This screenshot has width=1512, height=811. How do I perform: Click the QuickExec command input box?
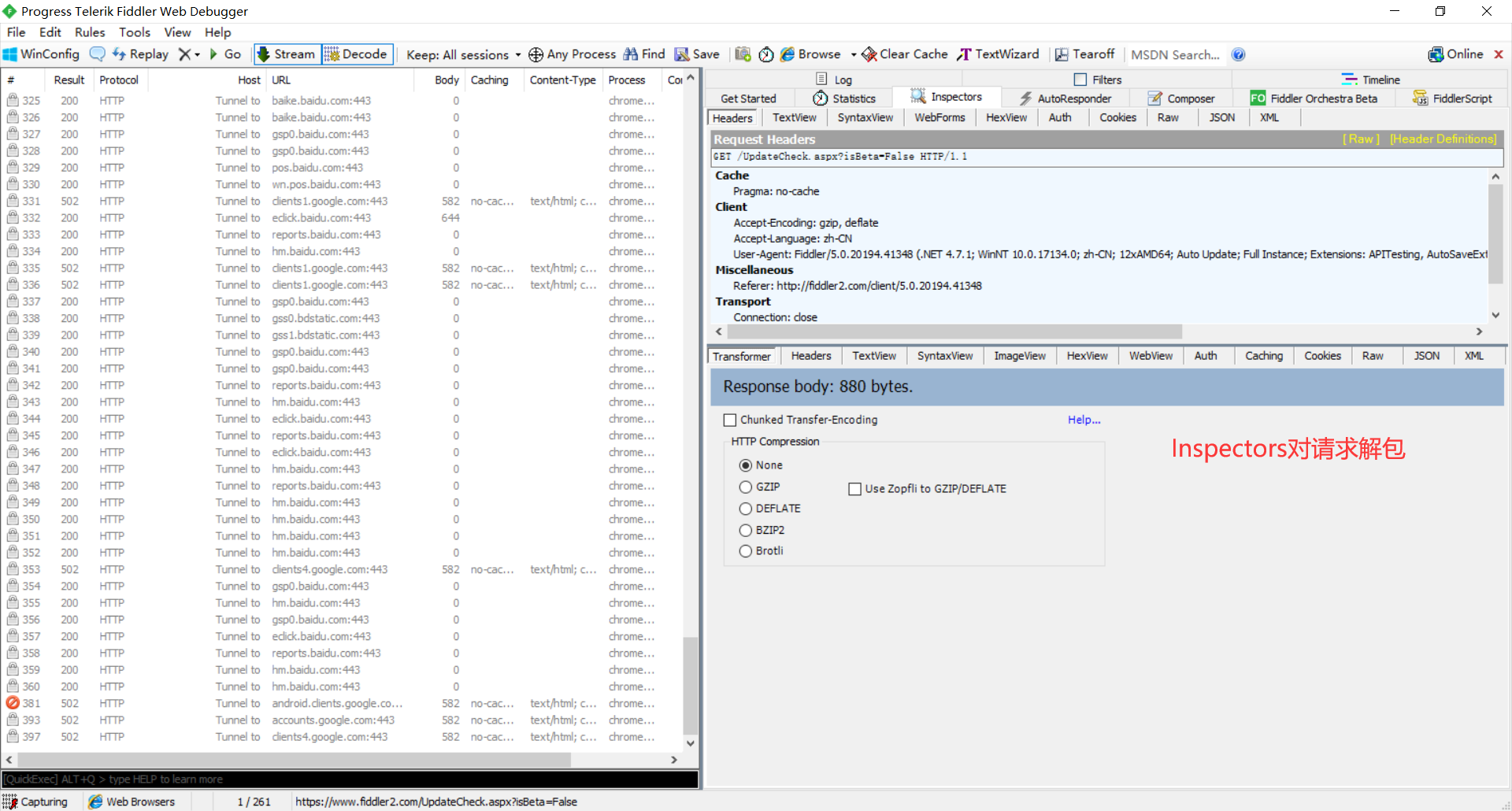pyautogui.click(x=350, y=780)
